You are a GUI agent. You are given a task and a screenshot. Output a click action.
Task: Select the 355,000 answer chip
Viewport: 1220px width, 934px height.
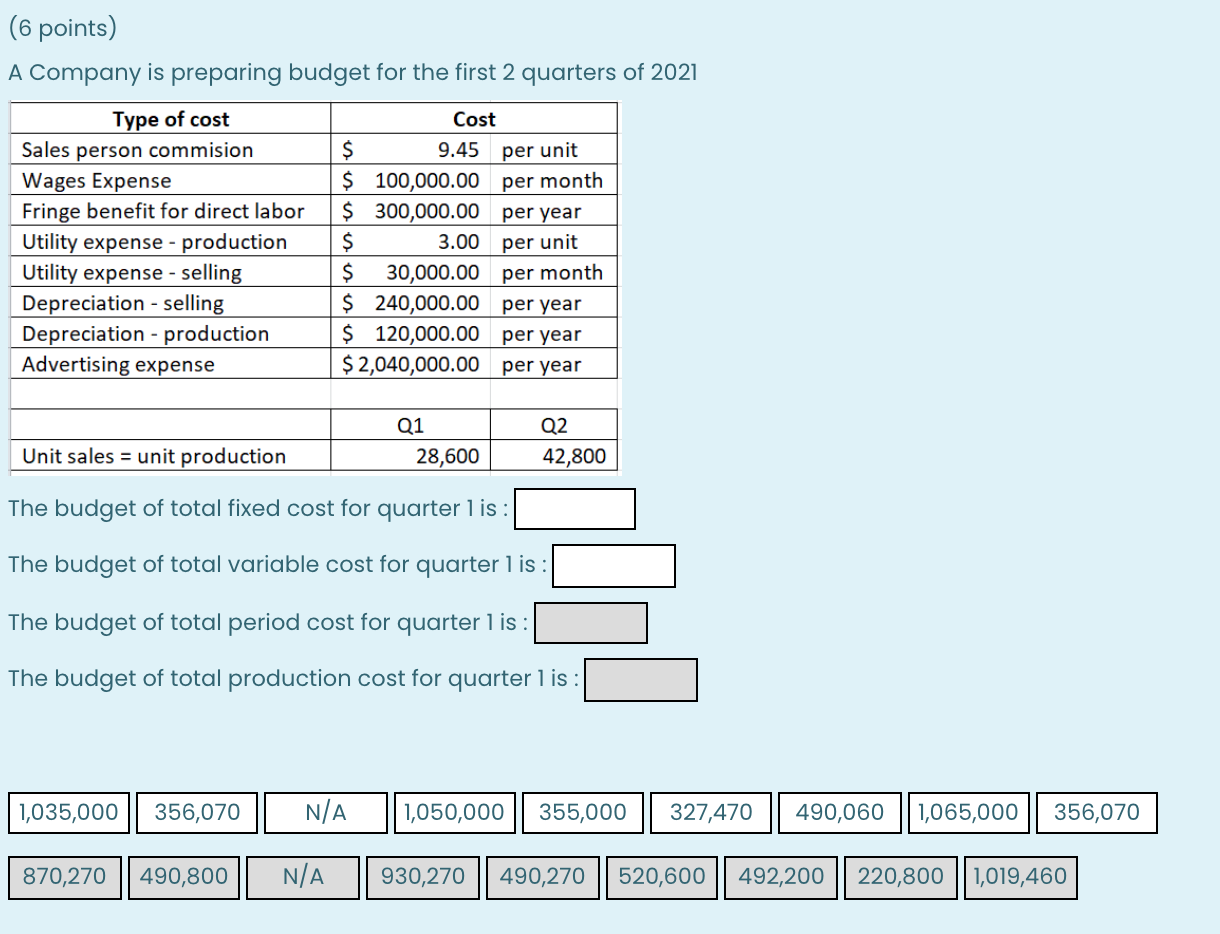tap(582, 813)
